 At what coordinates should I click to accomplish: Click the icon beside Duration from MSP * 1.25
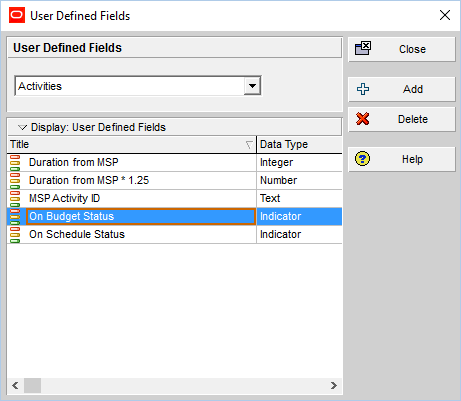[15, 181]
